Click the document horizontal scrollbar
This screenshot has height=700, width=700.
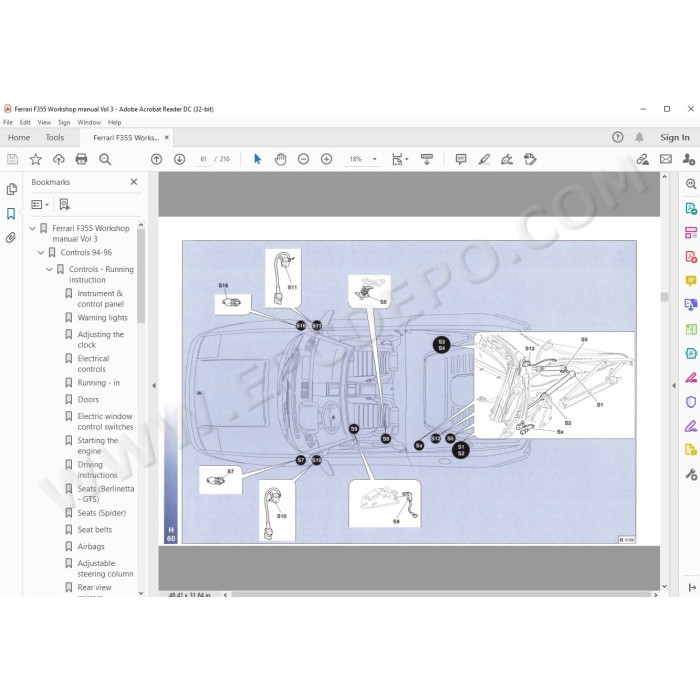[441, 595]
